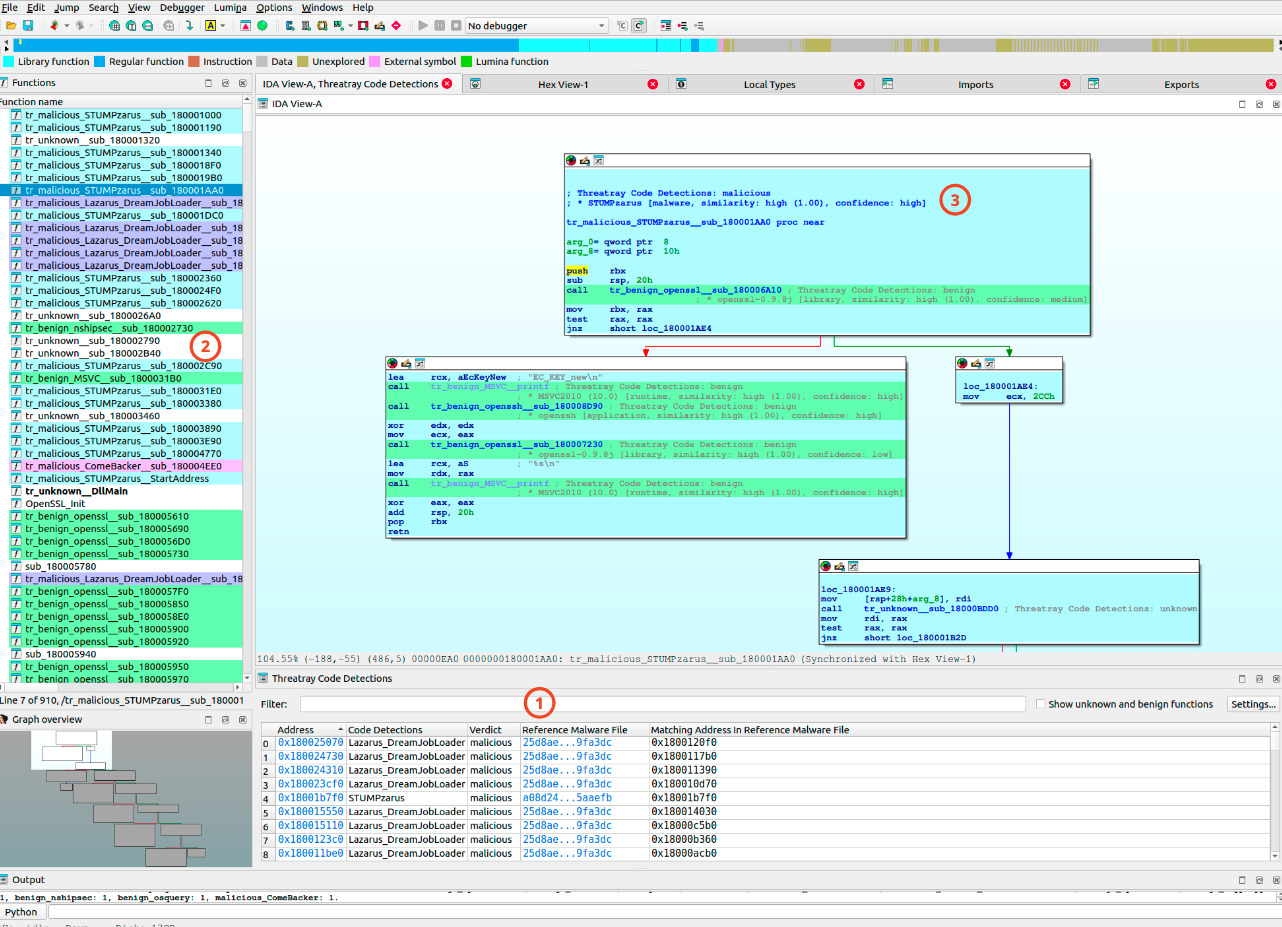Image resolution: width=1282 pixels, height=927 pixels.
Task: Open the No debugger combo box
Action: tap(536, 25)
